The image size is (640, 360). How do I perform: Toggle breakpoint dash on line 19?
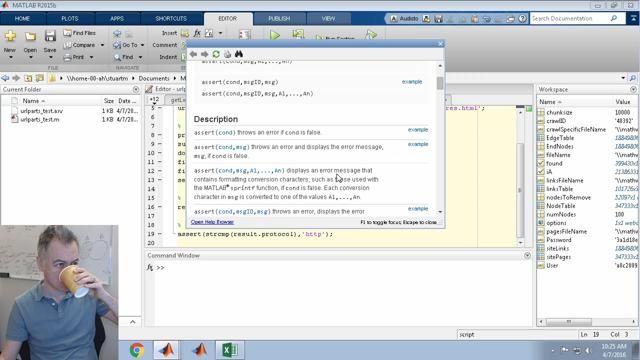160,234
